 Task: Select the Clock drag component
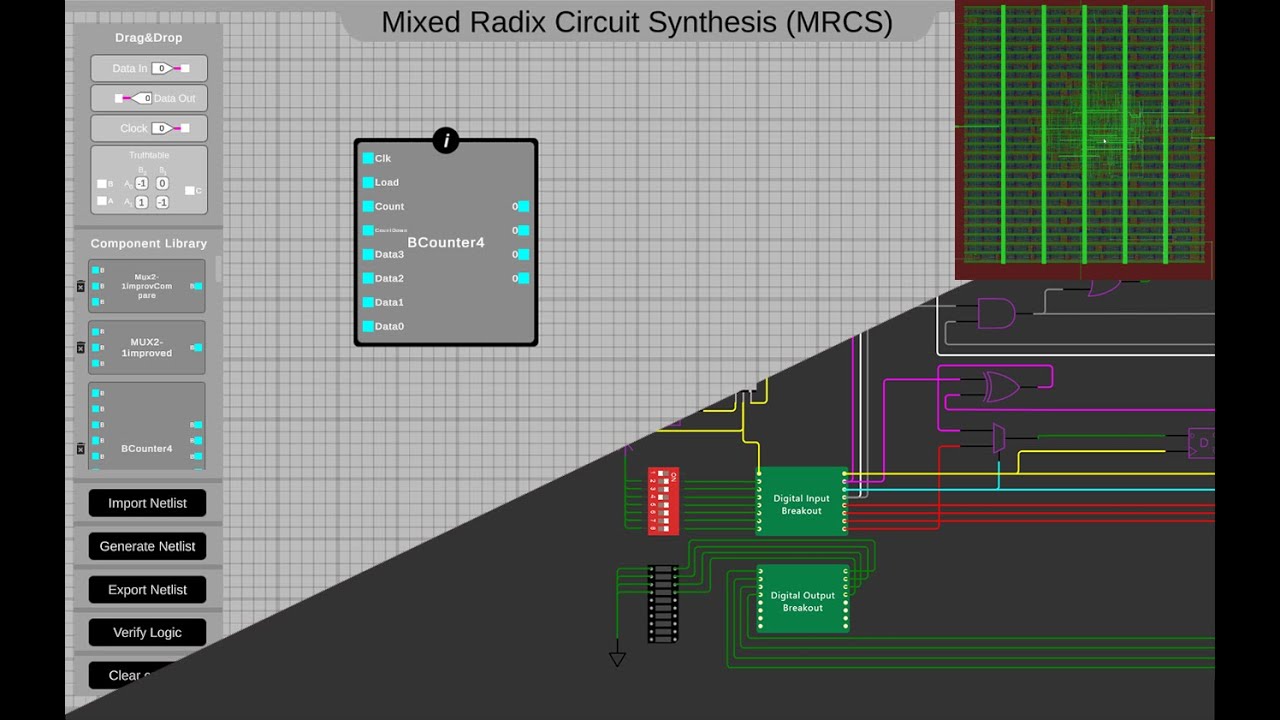(149, 128)
